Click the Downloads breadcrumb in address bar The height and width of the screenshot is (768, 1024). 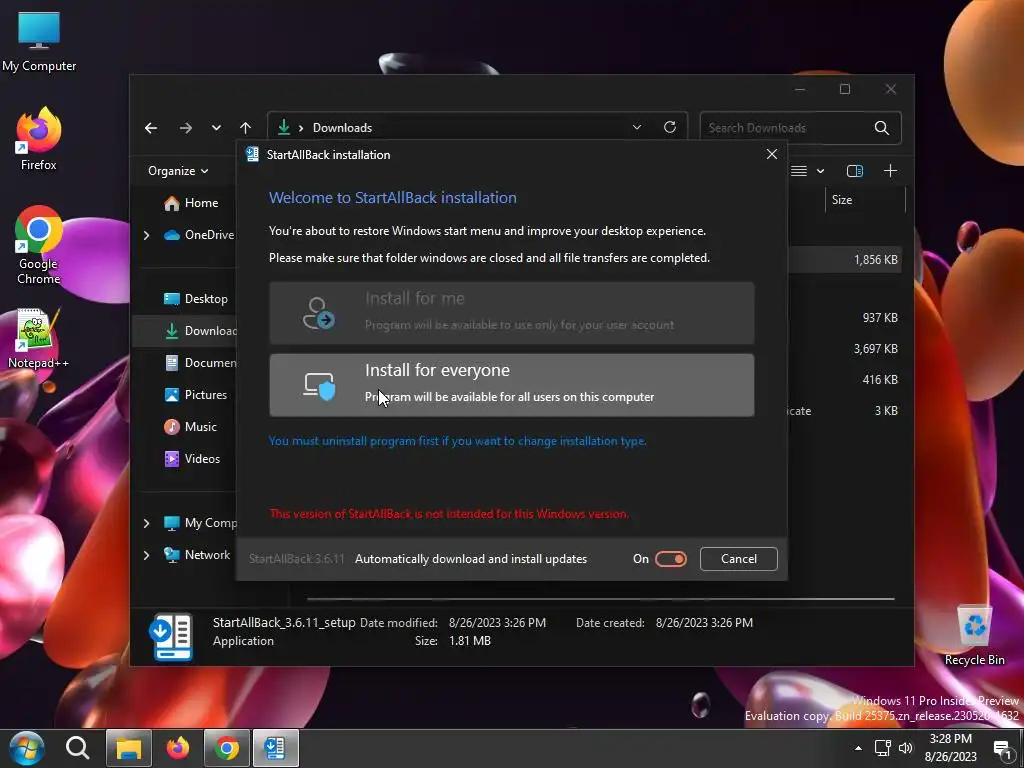point(342,128)
